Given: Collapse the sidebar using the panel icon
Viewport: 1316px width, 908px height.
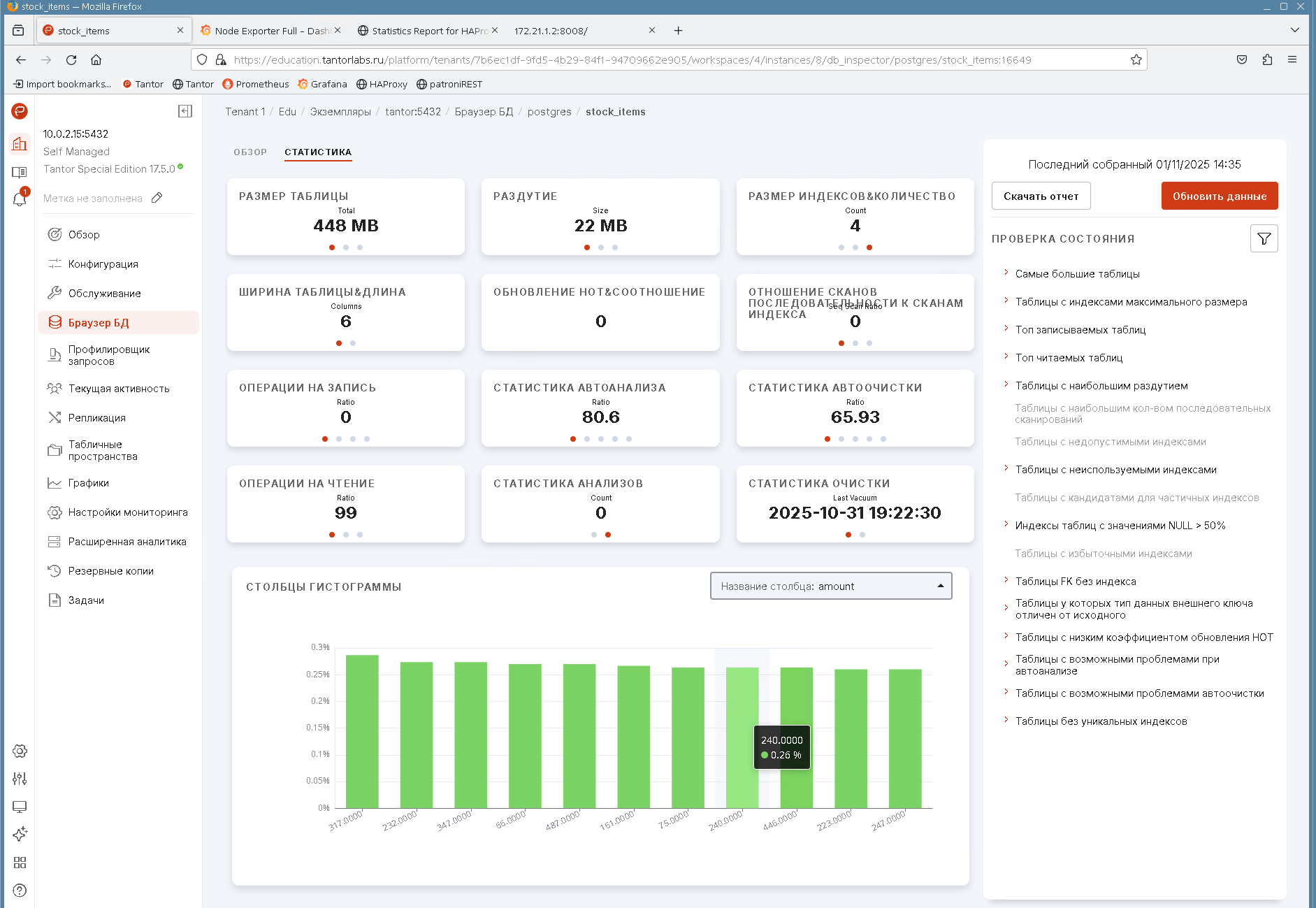Looking at the screenshot, I should 185,111.
